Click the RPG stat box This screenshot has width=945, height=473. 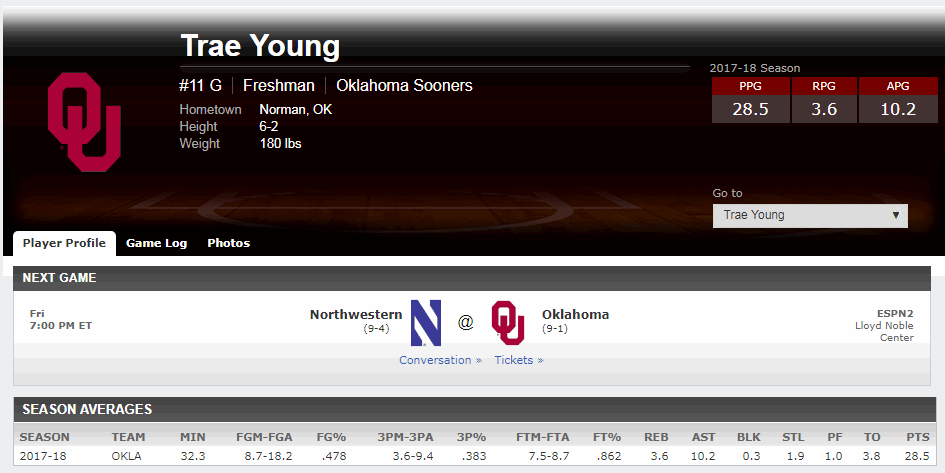[824, 100]
